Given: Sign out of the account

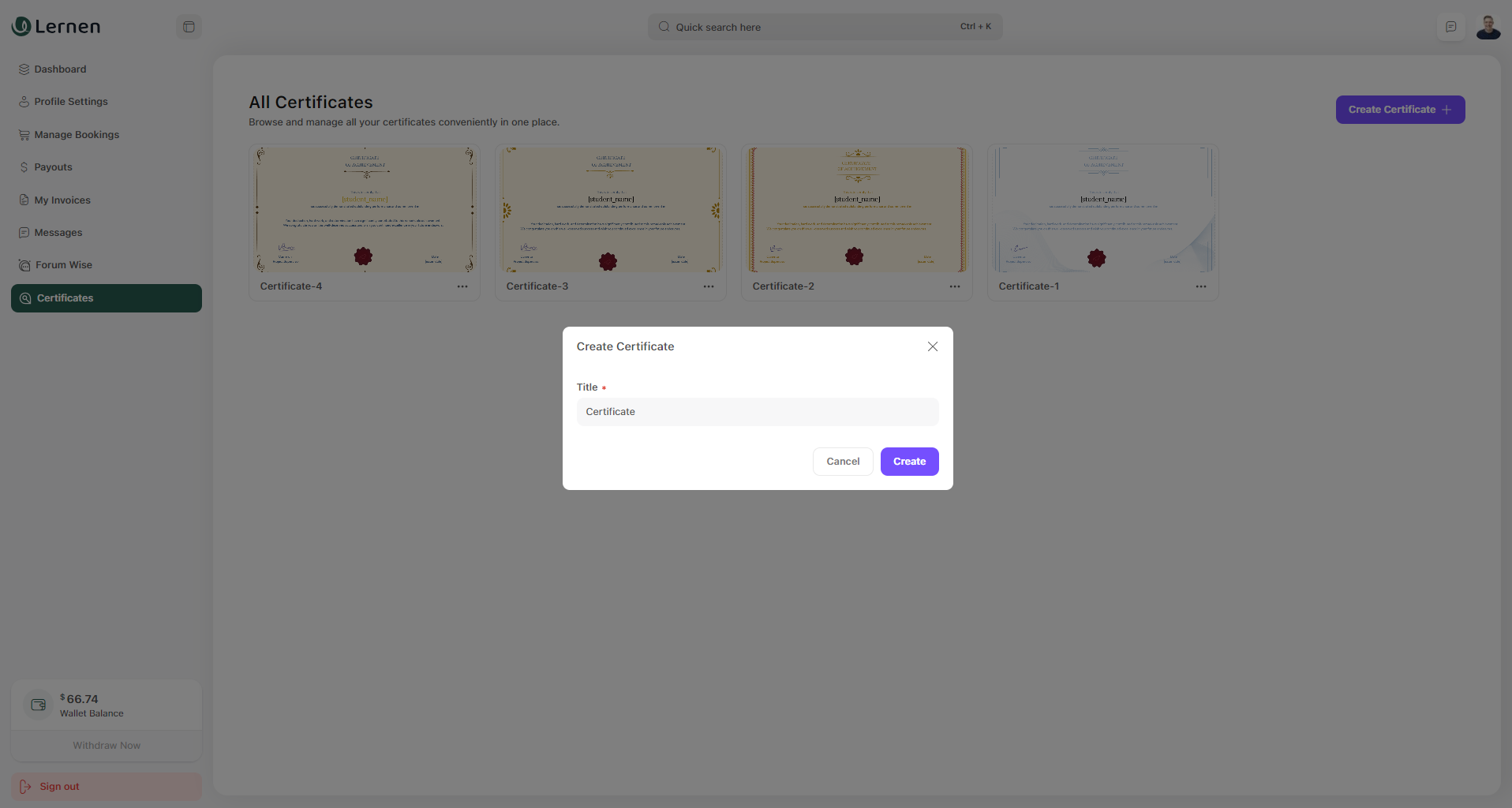Looking at the screenshot, I should [x=59, y=787].
